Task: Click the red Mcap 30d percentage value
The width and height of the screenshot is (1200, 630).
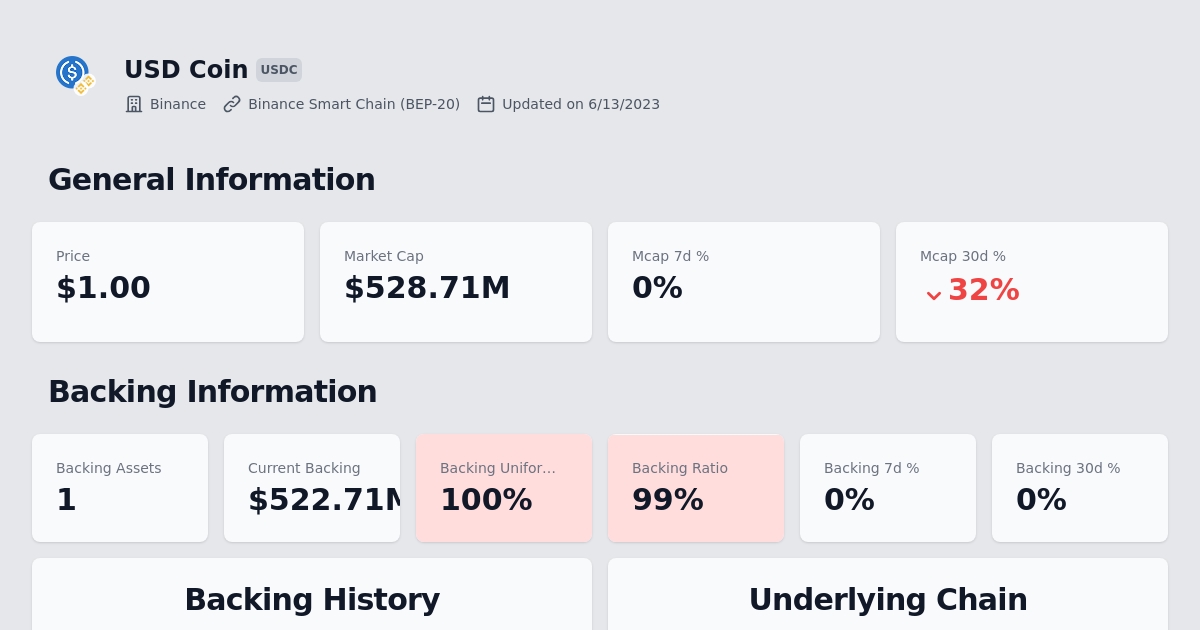Action: click(x=984, y=290)
